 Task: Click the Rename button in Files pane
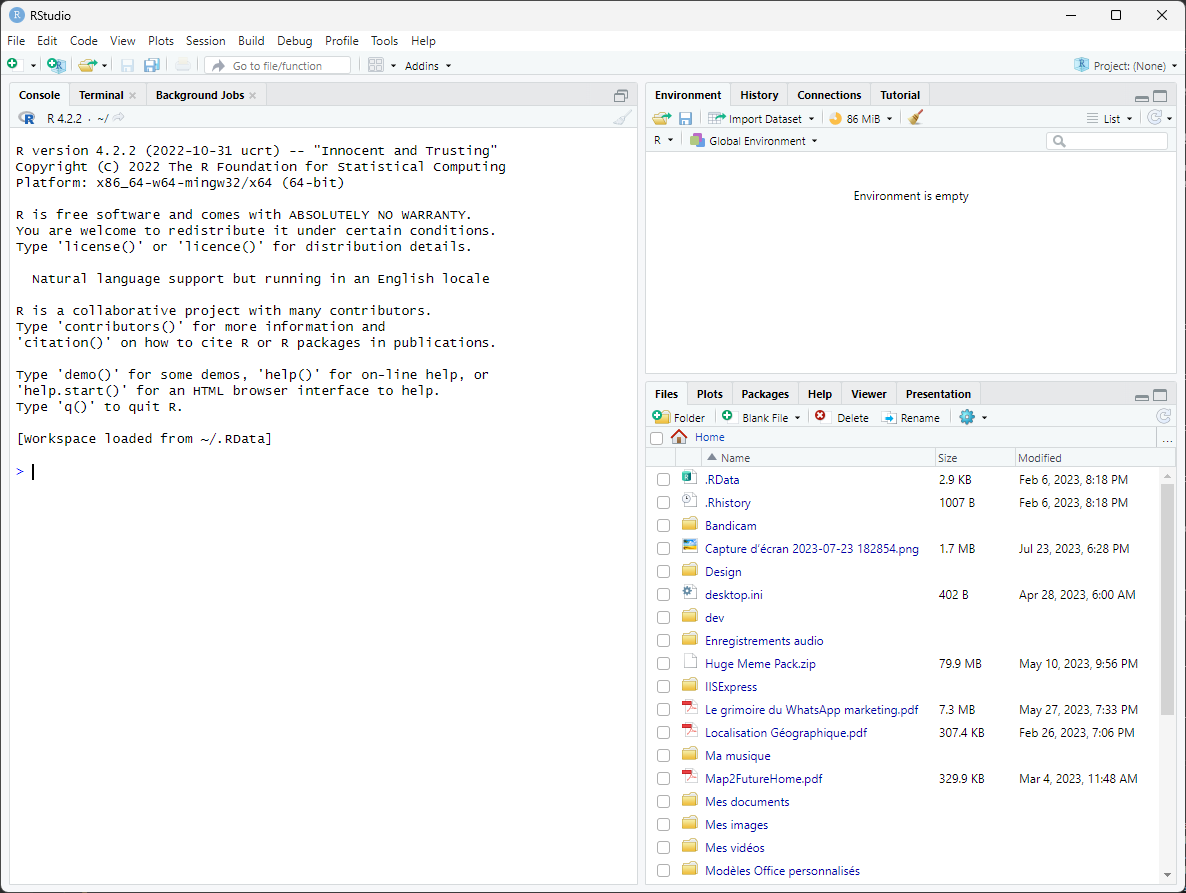tap(911, 417)
